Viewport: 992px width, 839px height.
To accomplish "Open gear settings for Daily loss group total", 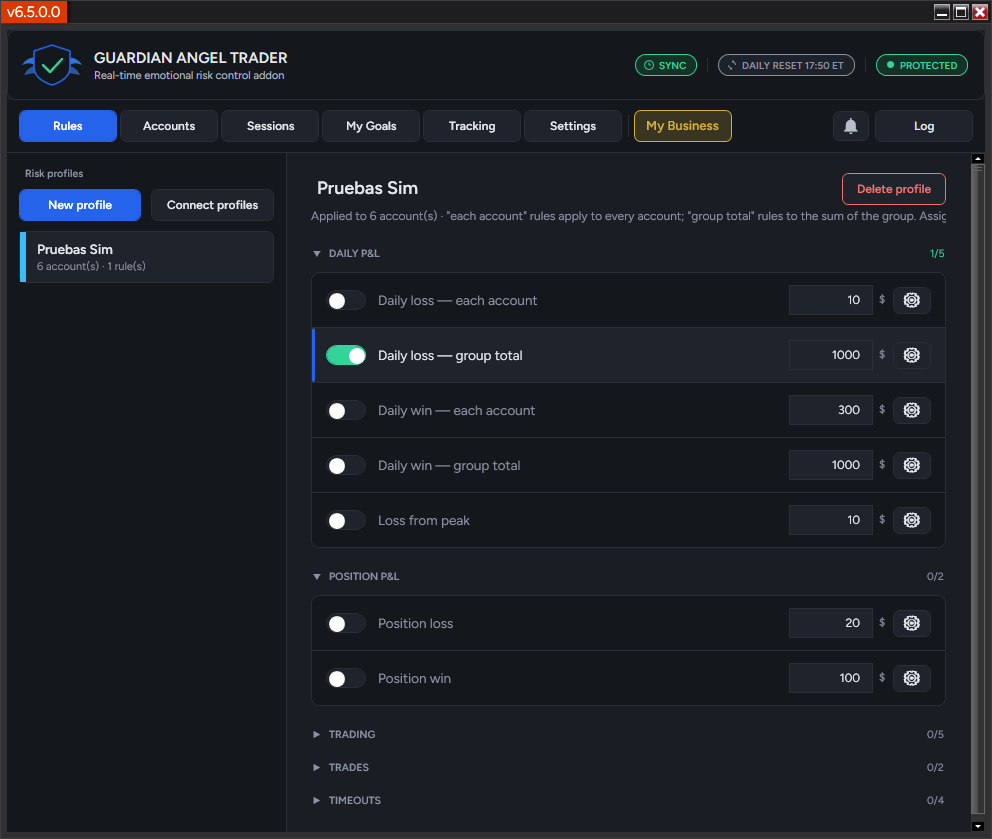I will point(911,355).
